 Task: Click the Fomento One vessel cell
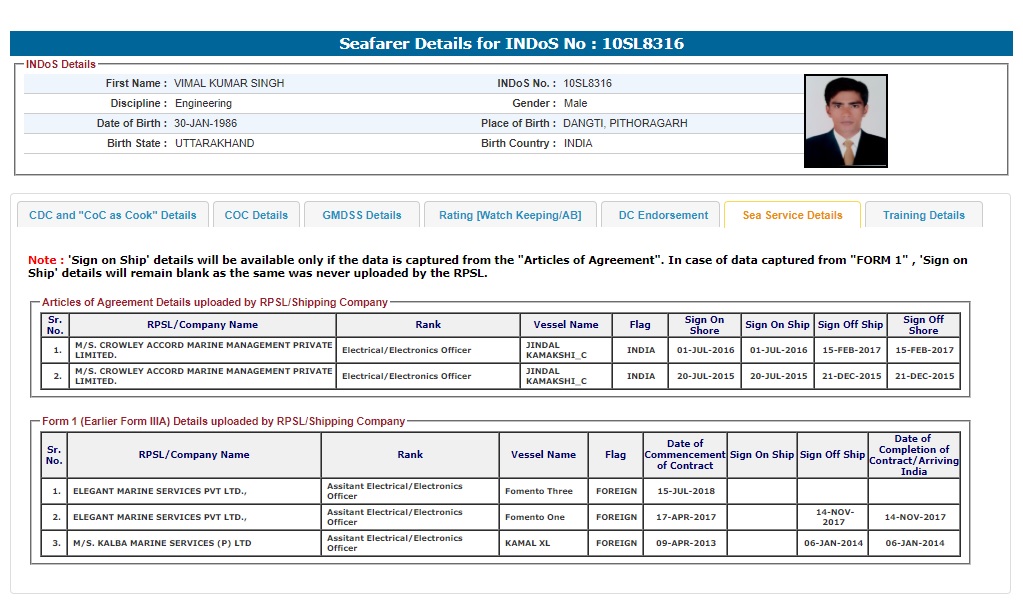[x=543, y=517]
